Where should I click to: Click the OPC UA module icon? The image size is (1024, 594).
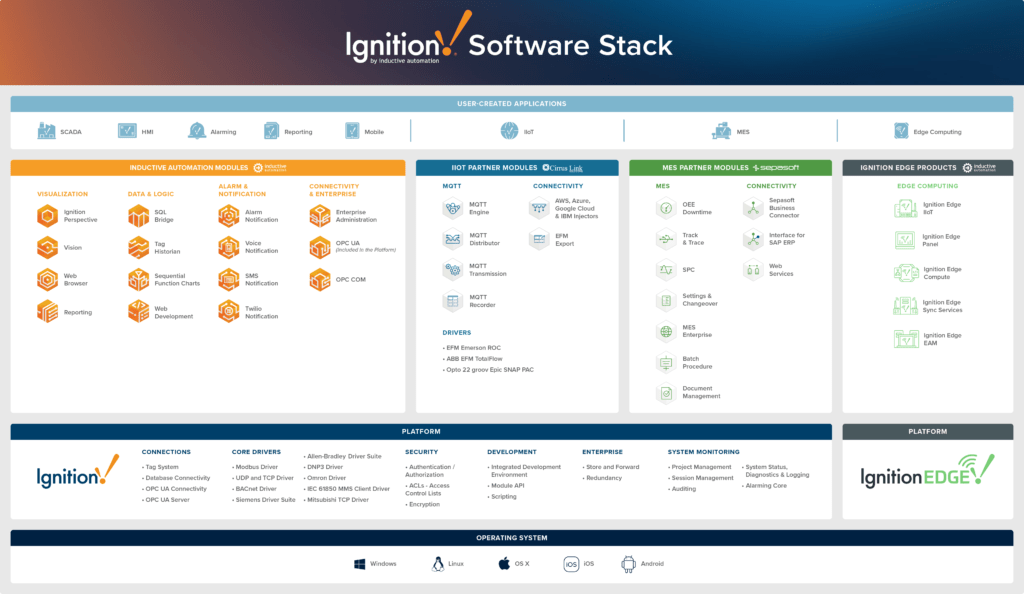(x=320, y=247)
